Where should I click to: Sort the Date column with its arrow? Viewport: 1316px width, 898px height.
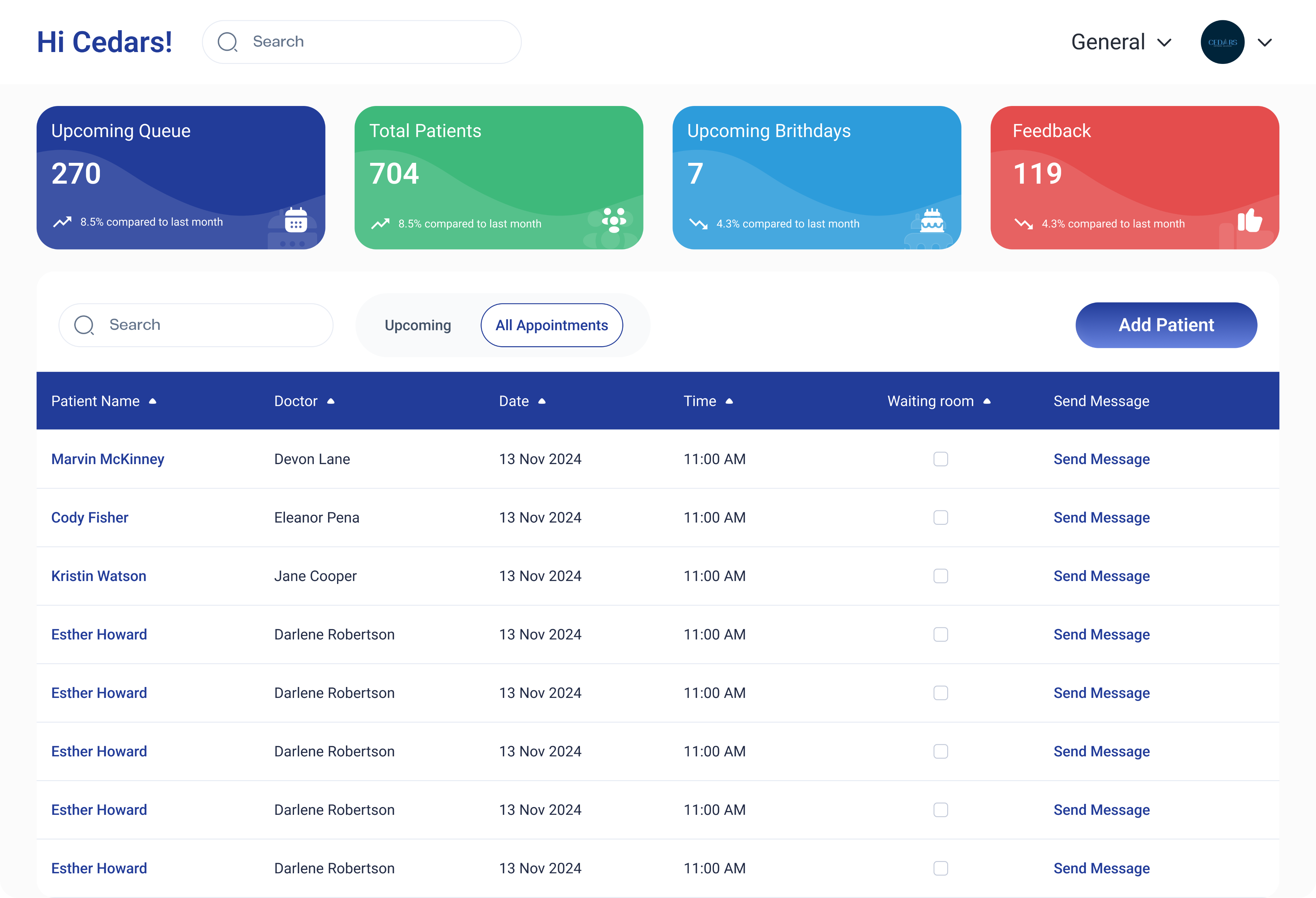[x=542, y=401]
